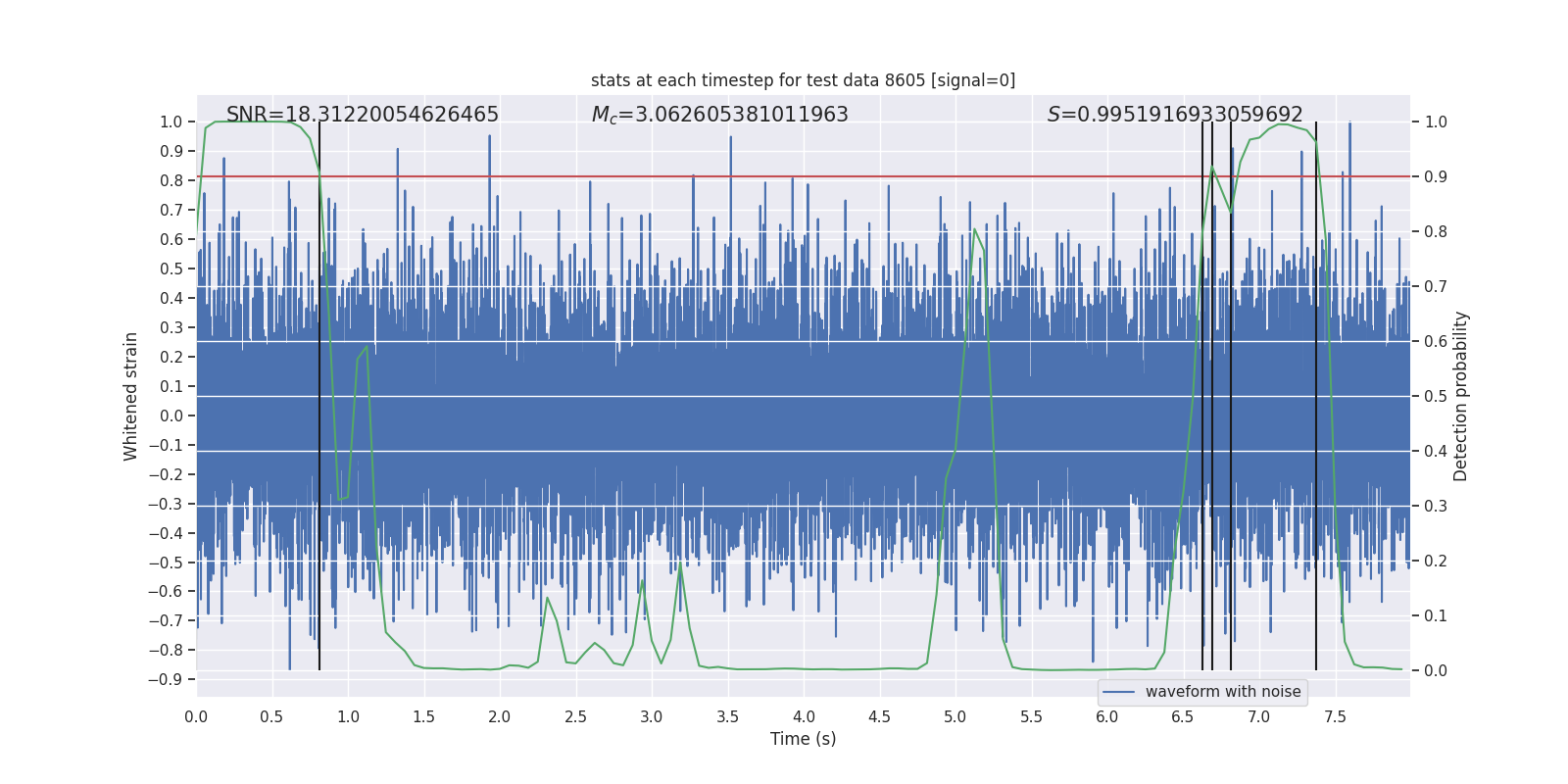This screenshot has height=784, width=1568.
Task: Click the 6.5 tick label on the Time axis
Action: (x=1183, y=716)
